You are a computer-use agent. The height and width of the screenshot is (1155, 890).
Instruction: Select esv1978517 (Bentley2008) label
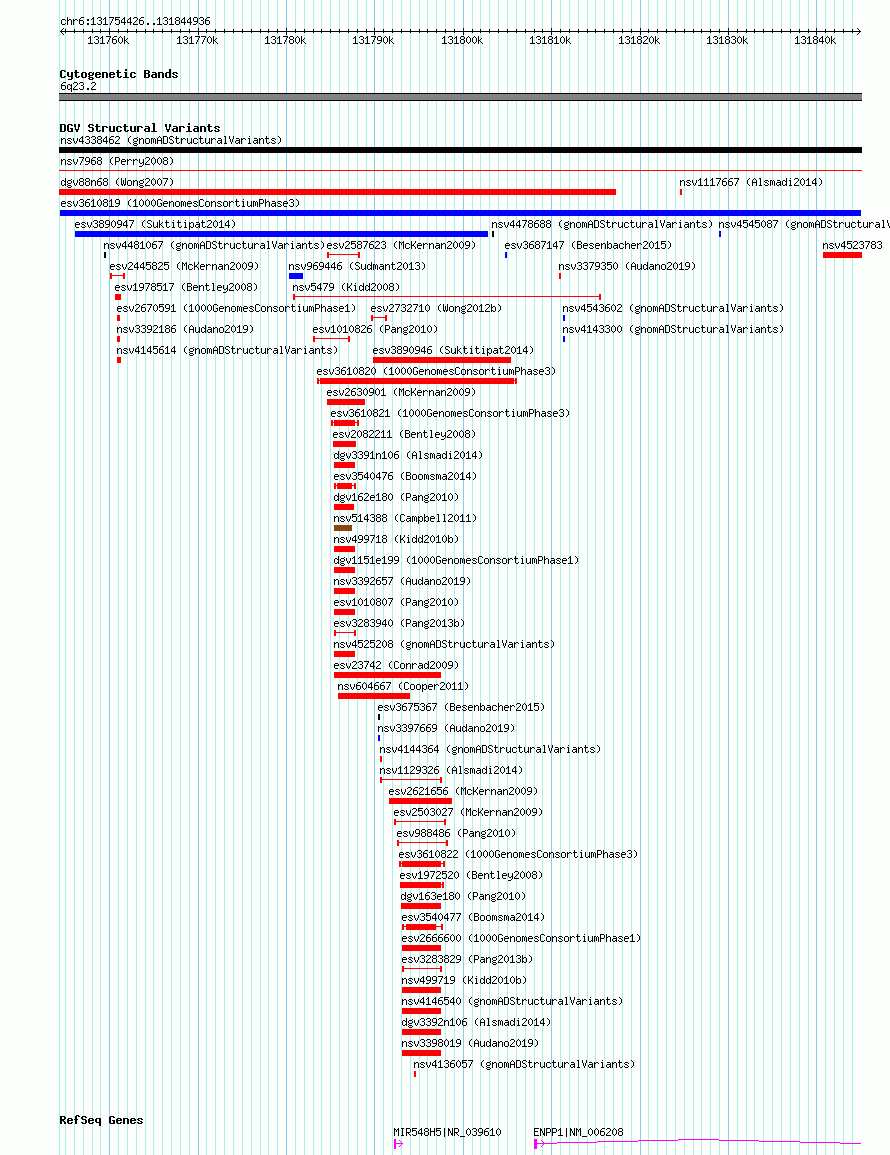point(186,287)
